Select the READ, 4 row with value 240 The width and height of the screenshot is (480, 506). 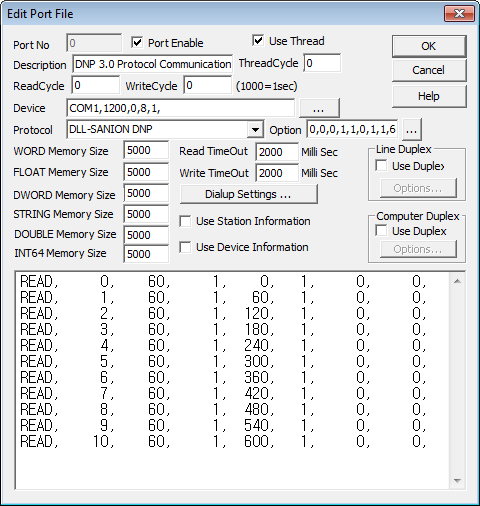pos(223,345)
